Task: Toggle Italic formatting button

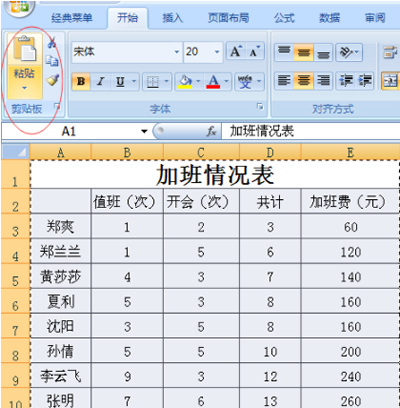Action: (x=101, y=81)
